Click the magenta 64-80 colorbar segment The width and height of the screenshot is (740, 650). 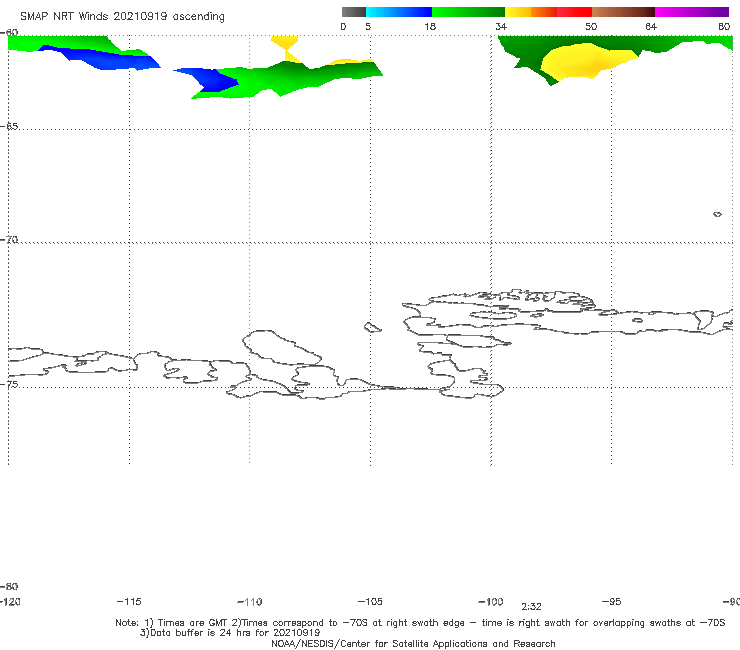[692, 12]
